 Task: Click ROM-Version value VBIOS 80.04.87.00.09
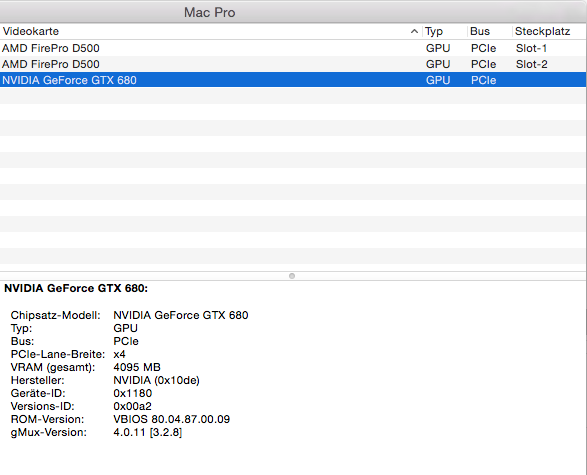pyautogui.click(x=171, y=419)
